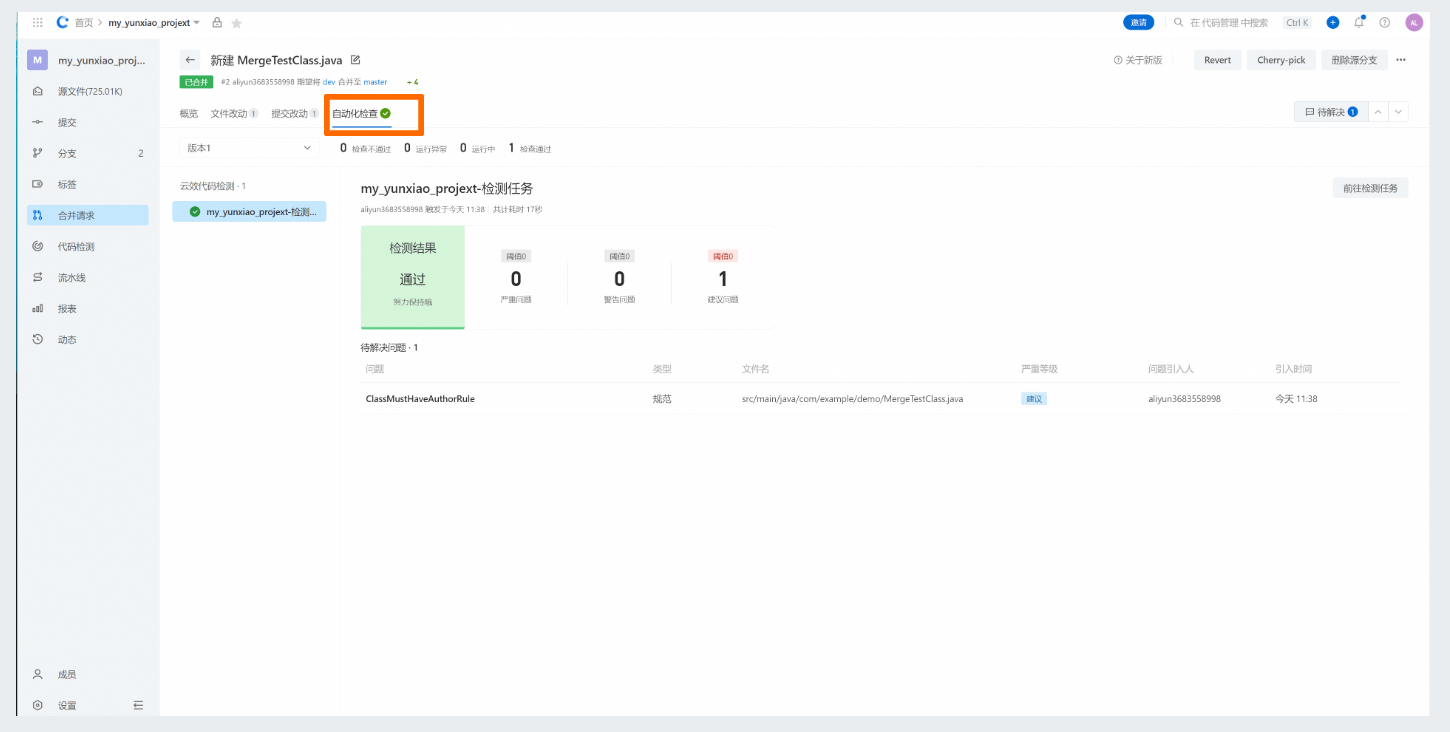Jump to next unresolved comment arrow
Image resolution: width=1450 pixels, height=732 pixels.
pos(1399,112)
